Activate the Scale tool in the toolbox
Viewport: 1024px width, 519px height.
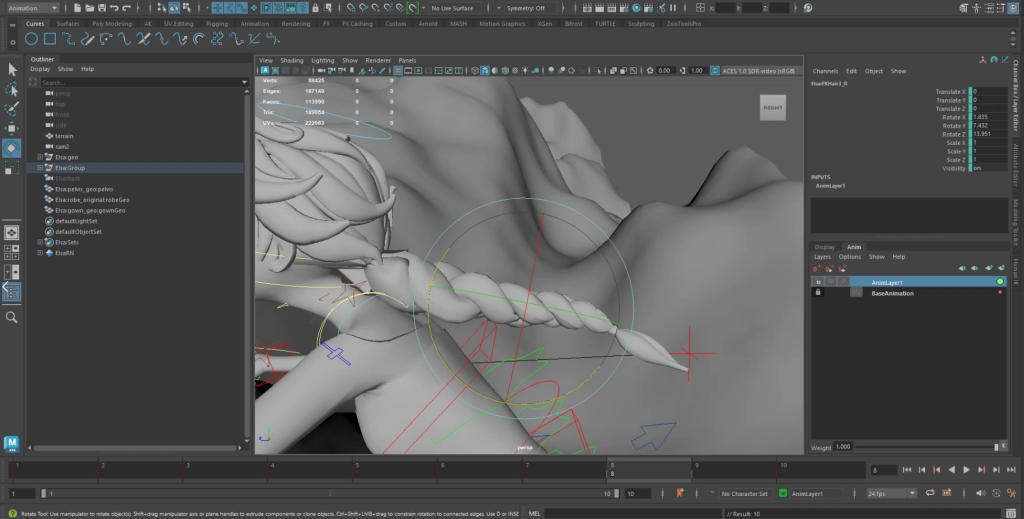(x=12, y=169)
